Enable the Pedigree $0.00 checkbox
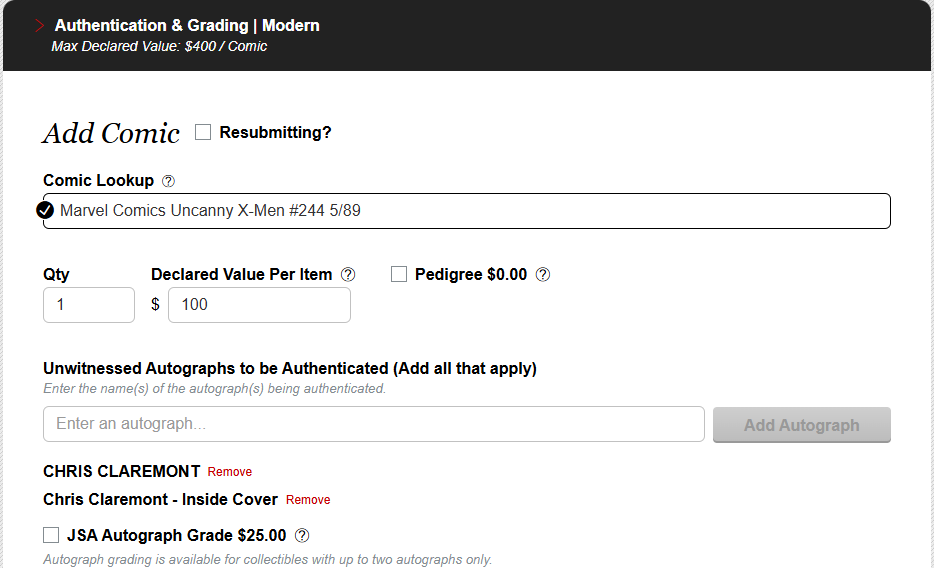Image resolution: width=934 pixels, height=568 pixels. 399,274
